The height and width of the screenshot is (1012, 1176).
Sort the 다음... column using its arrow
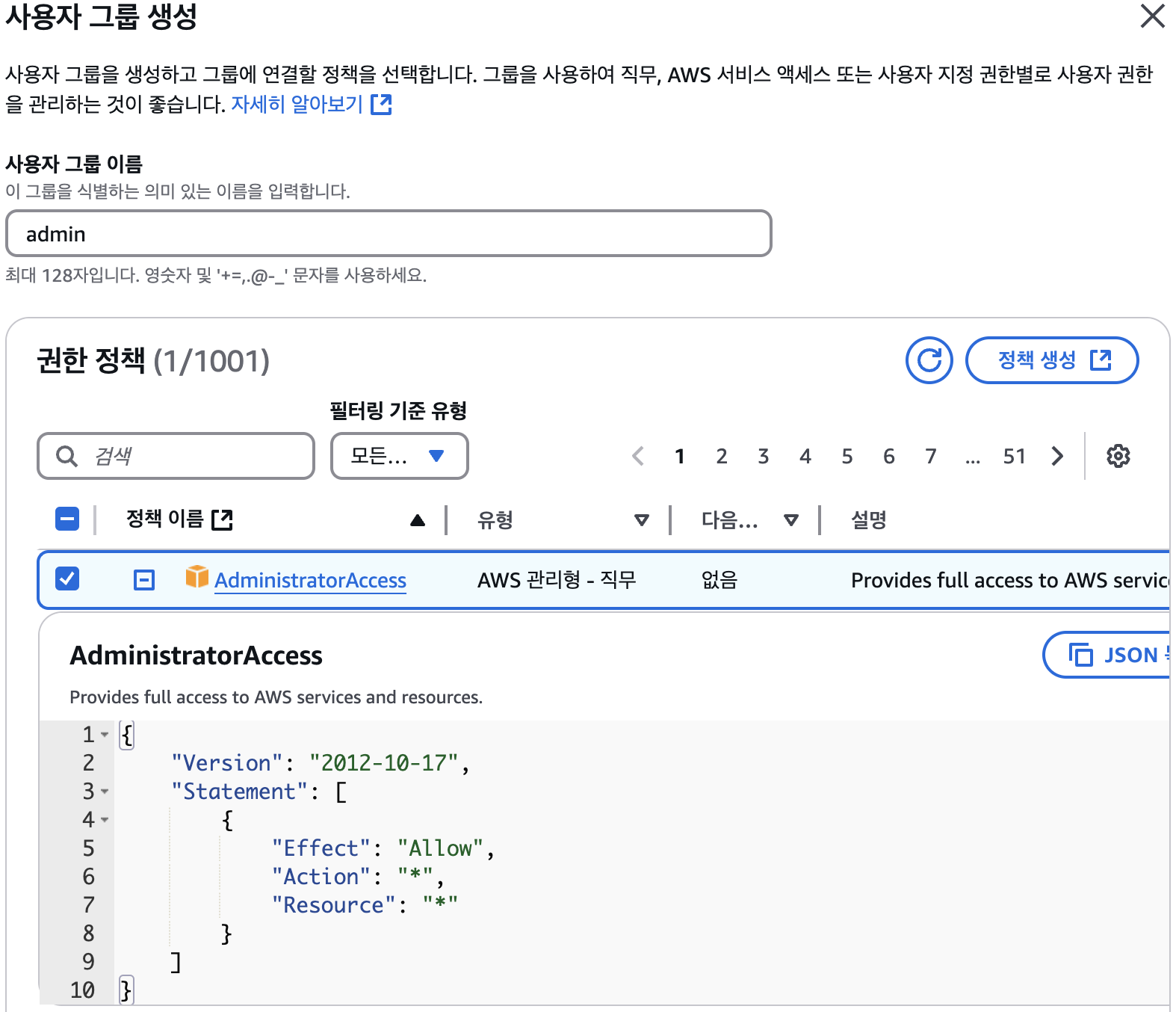[x=791, y=519]
